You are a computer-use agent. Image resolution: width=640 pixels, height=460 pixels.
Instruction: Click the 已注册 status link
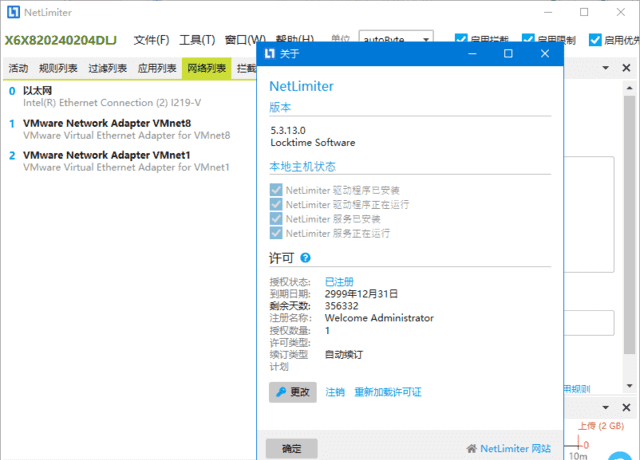click(339, 282)
